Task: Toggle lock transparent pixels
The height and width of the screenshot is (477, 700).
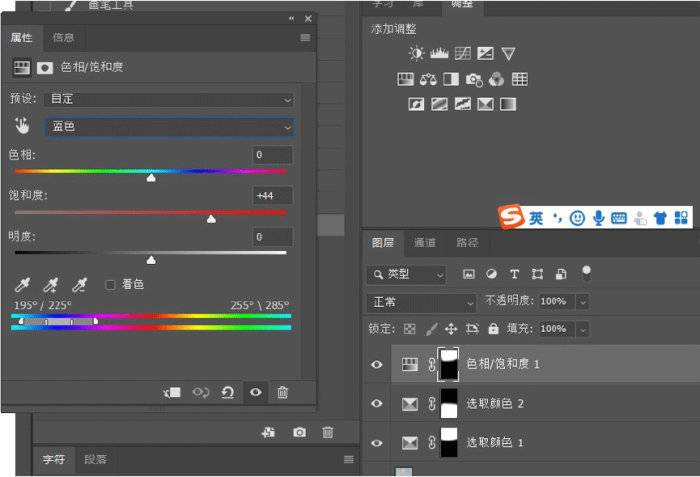Action: pyautogui.click(x=409, y=329)
